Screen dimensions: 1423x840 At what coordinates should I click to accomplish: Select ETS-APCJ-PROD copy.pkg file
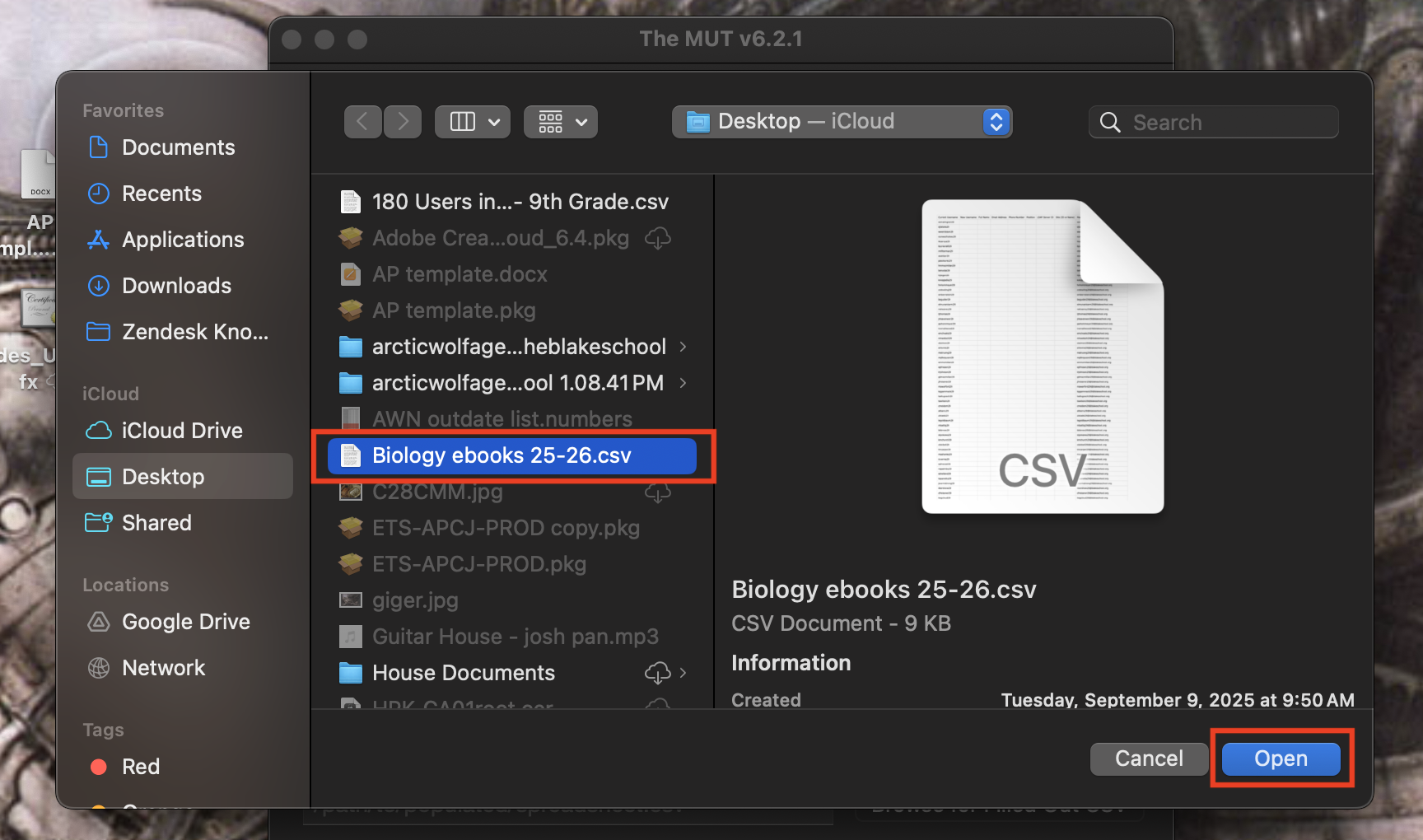pos(512,528)
